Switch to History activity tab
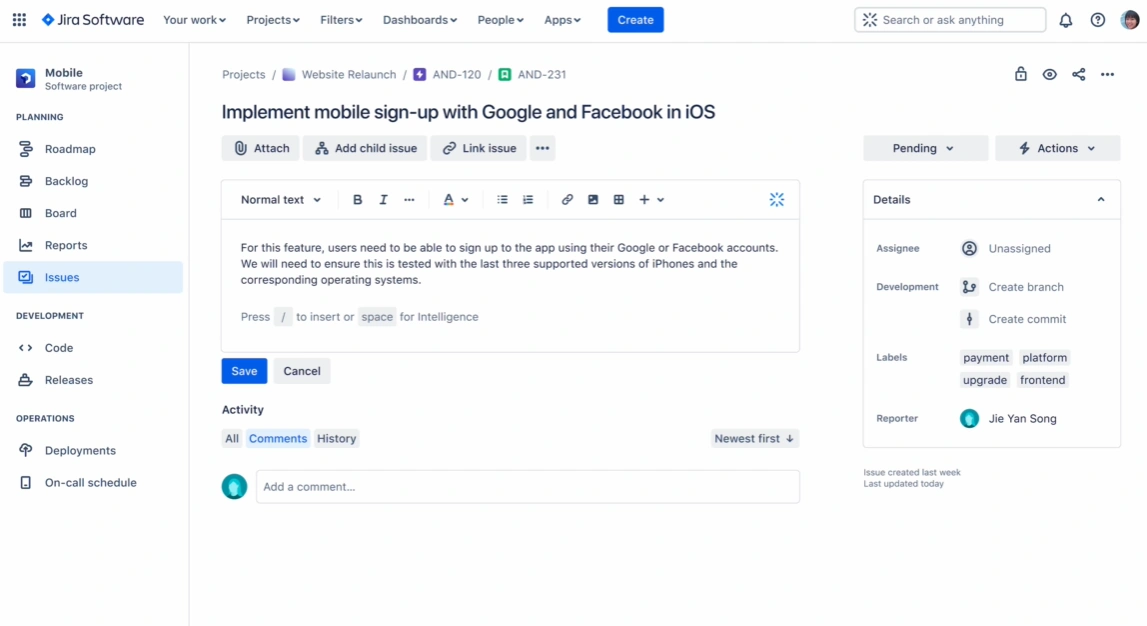1147x626 pixels. (336, 439)
